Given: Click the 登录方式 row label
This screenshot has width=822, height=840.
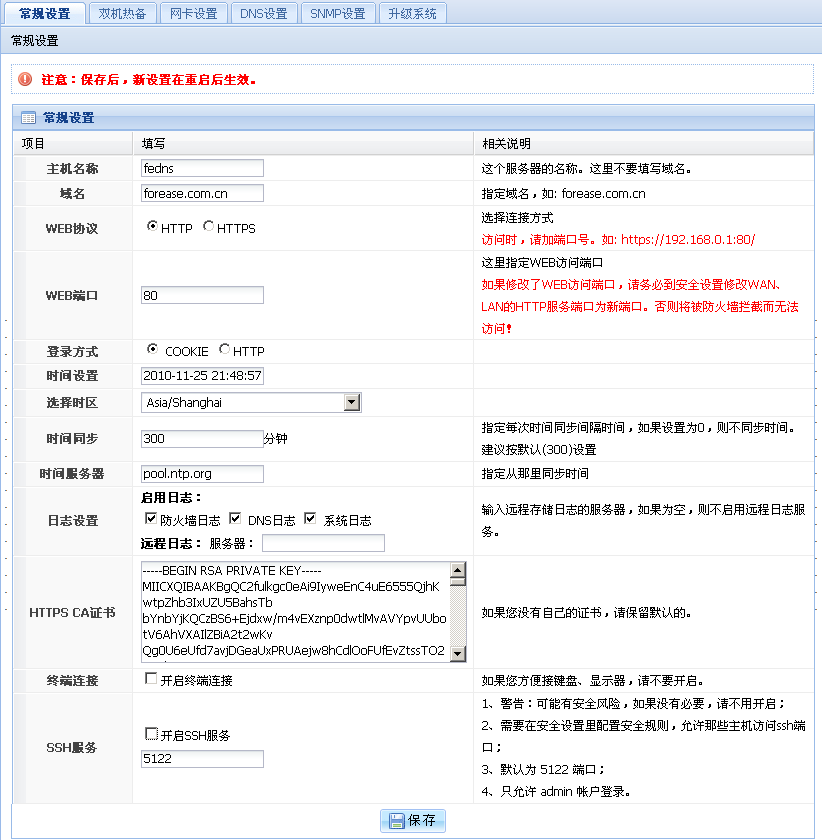Looking at the screenshot, I should [x=72, y=352].
